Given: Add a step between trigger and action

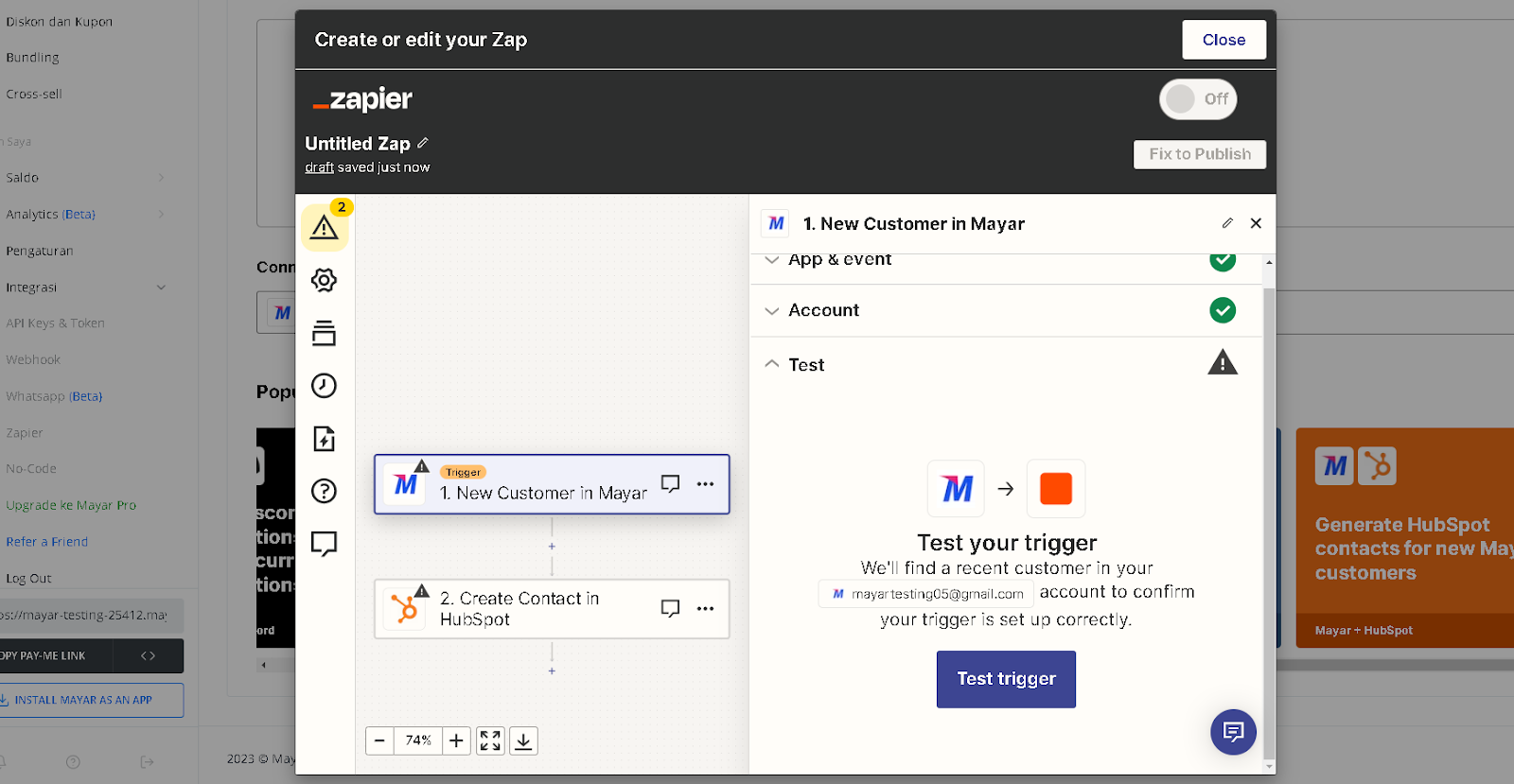Looking at the screenshot, I should (x=552, y=547).
